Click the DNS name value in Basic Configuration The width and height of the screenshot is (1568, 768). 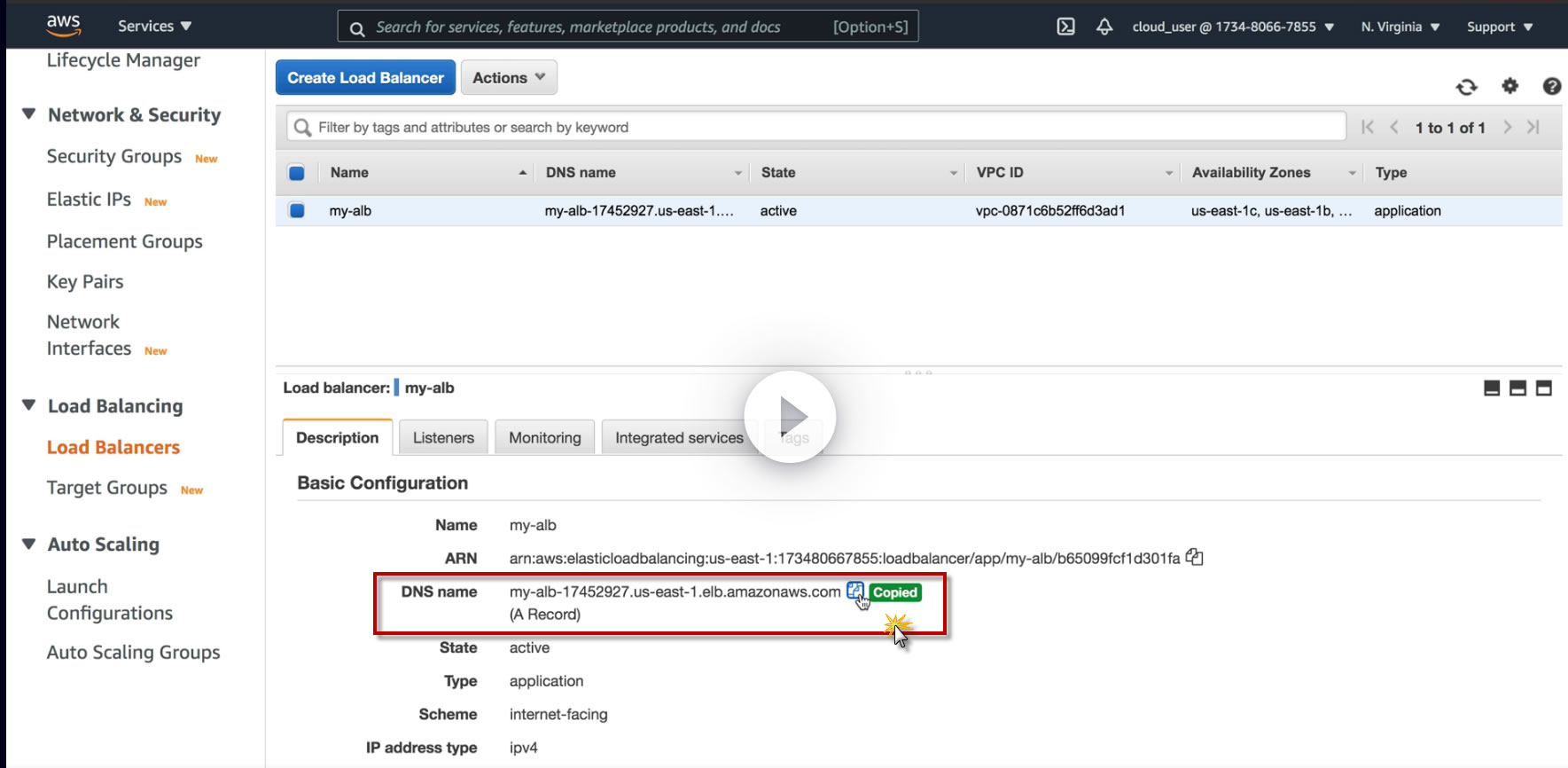coord(675,592)
